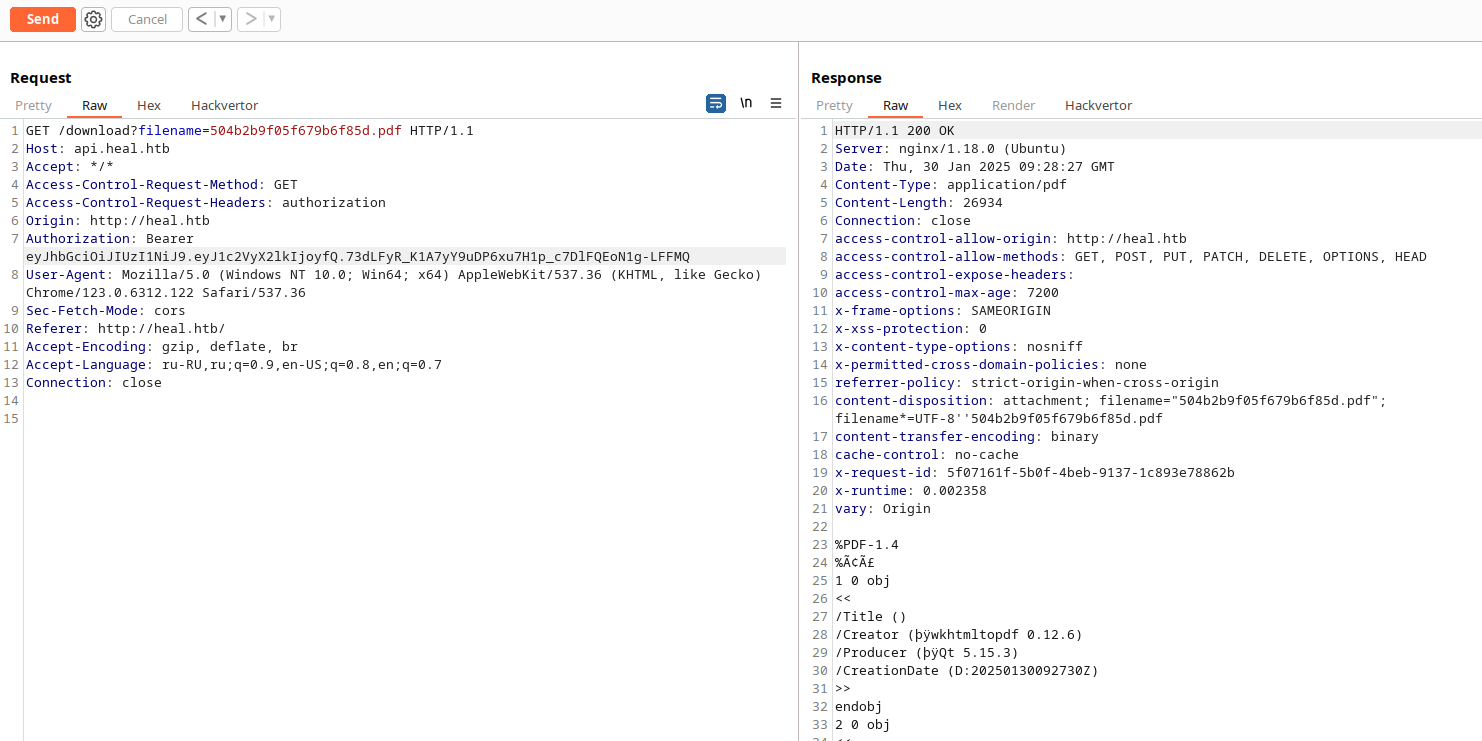Open the Response Hackvertor tab
This screenshot has width=1482, height=741.
tap(1098, 105)
